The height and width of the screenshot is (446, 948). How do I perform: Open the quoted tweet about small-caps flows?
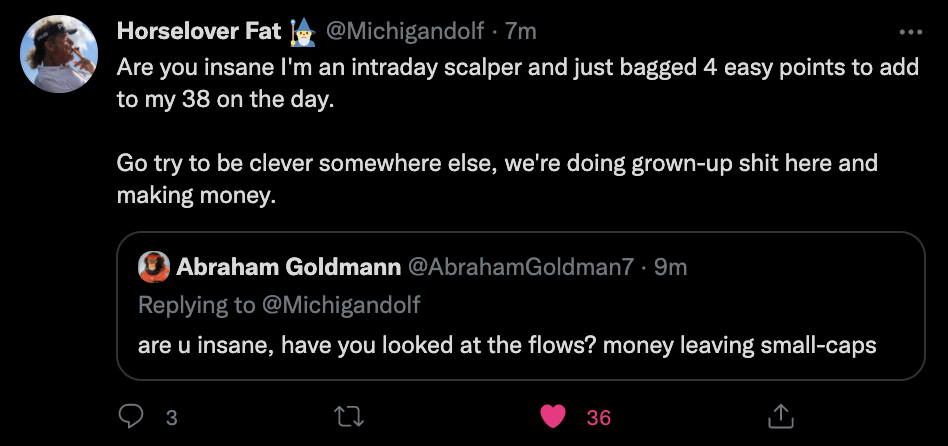click(x=521, y=306)
